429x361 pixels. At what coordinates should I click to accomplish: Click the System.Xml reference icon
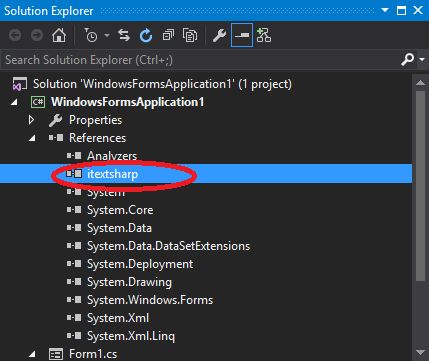click(74, 318)
